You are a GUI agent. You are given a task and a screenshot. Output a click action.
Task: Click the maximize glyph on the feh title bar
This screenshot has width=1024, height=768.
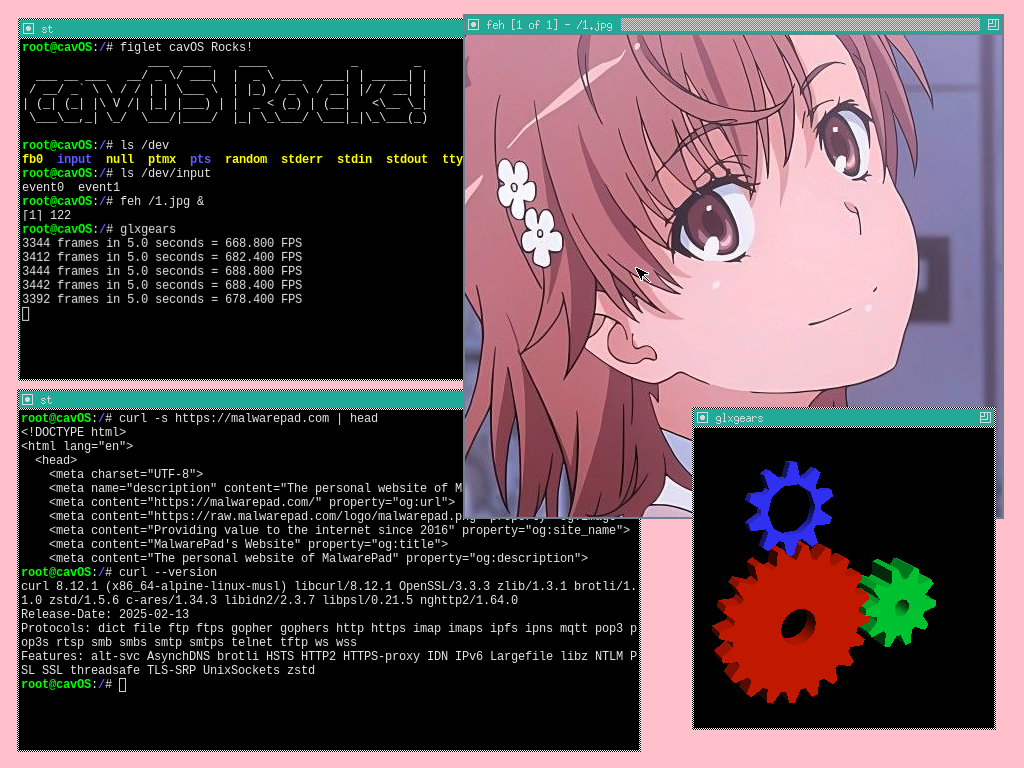point(991,25)
